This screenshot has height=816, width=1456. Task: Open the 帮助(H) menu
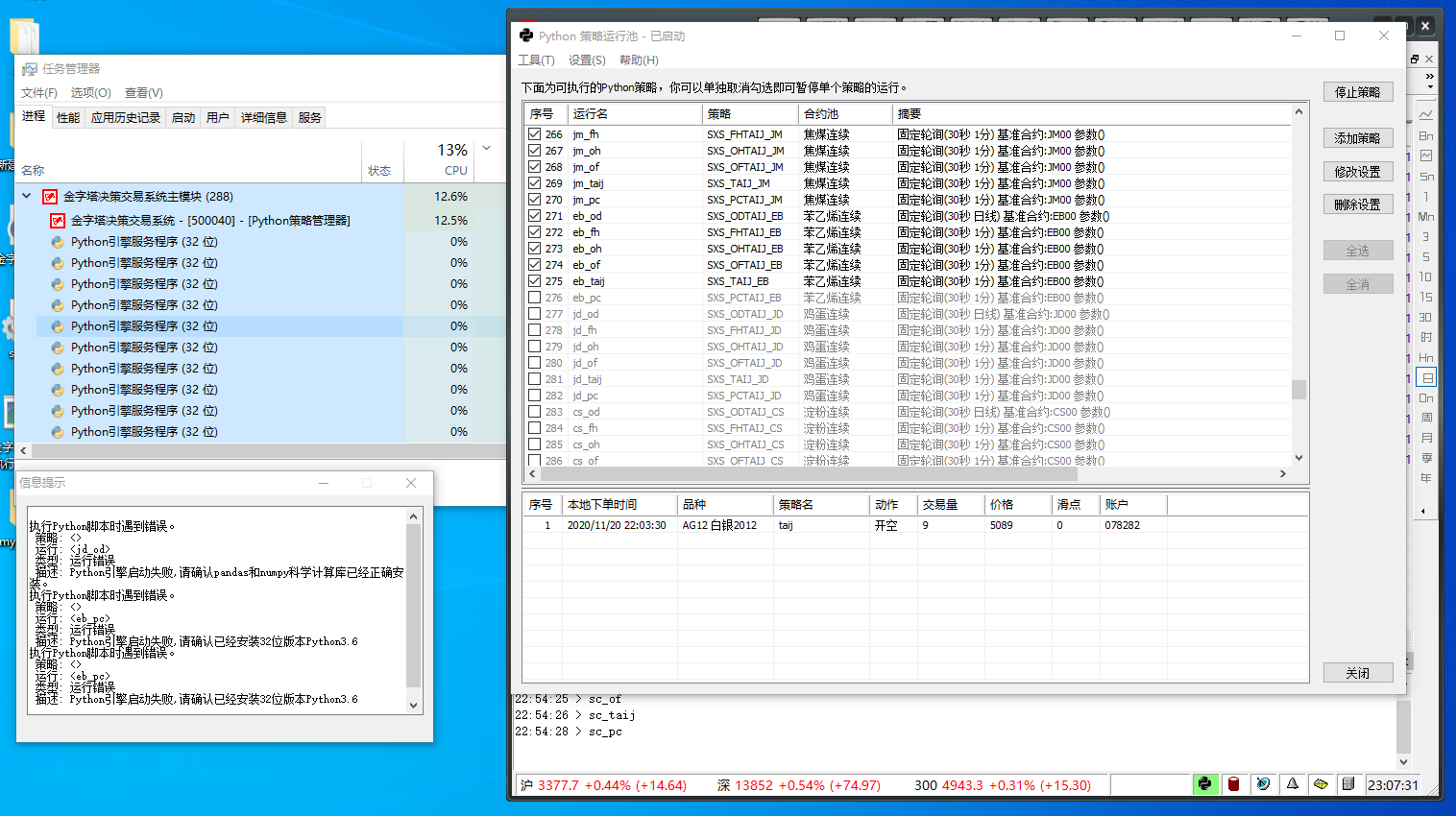(x=639, y=60)
